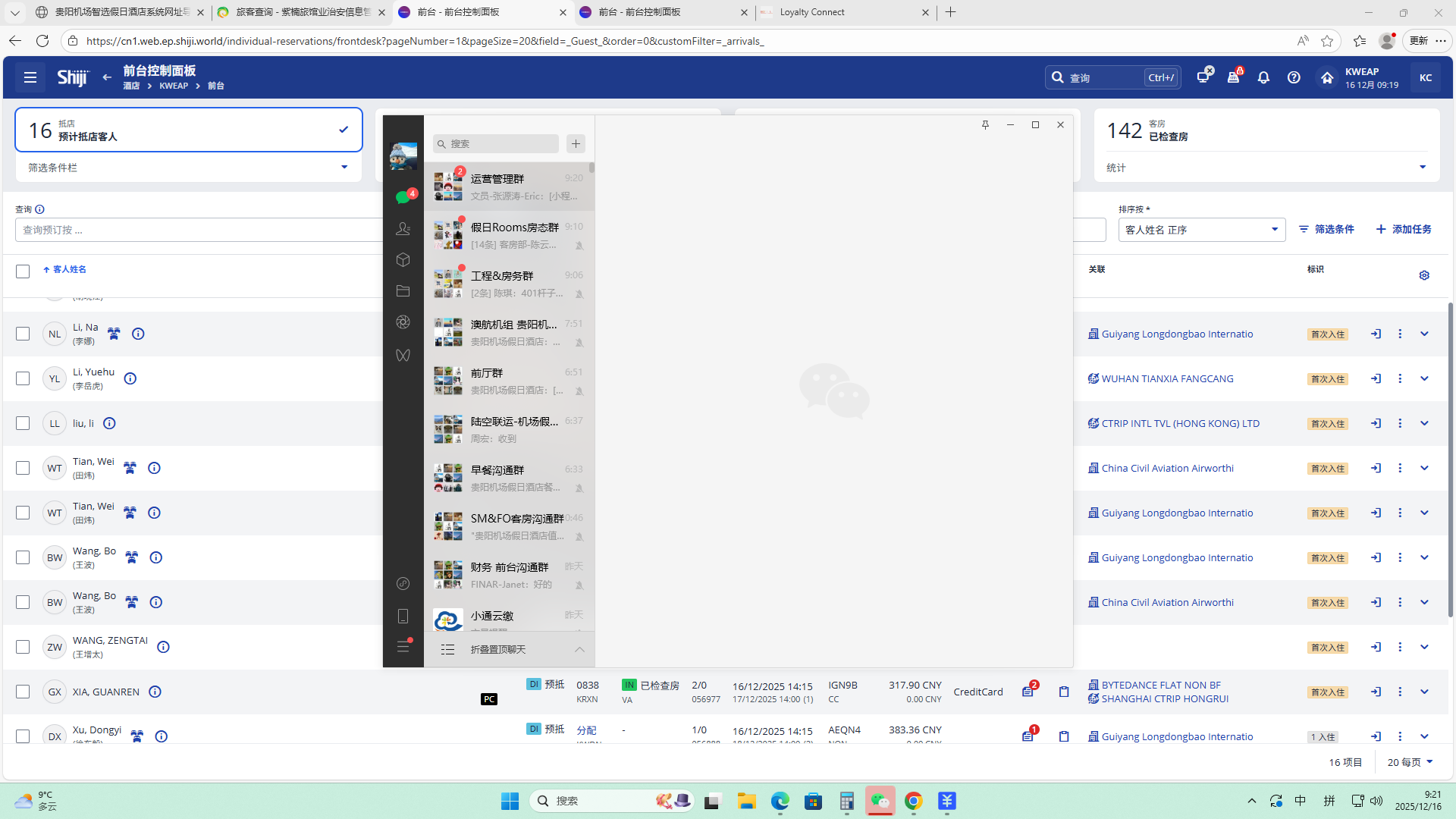Tick the checkbox for Li, Yuehu

pos(23,378)
